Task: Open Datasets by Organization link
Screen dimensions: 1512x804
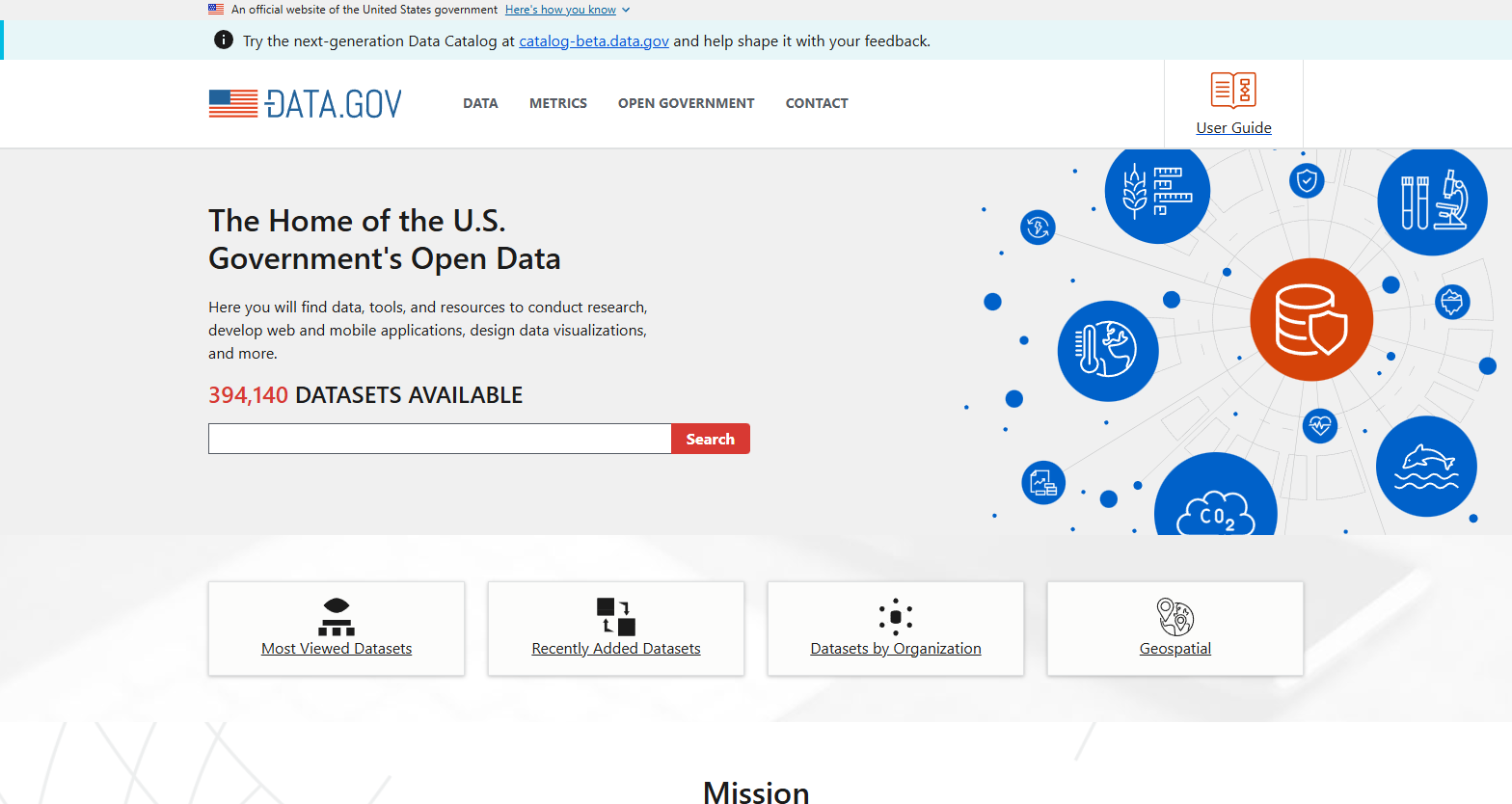Action: 896,649
